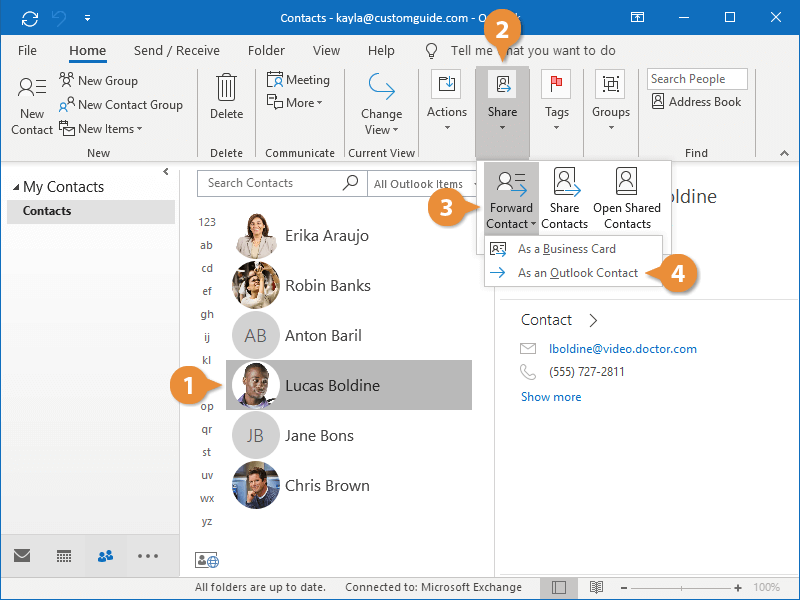
Task: Click the Show more link
Action: click(x=551, y=397)
